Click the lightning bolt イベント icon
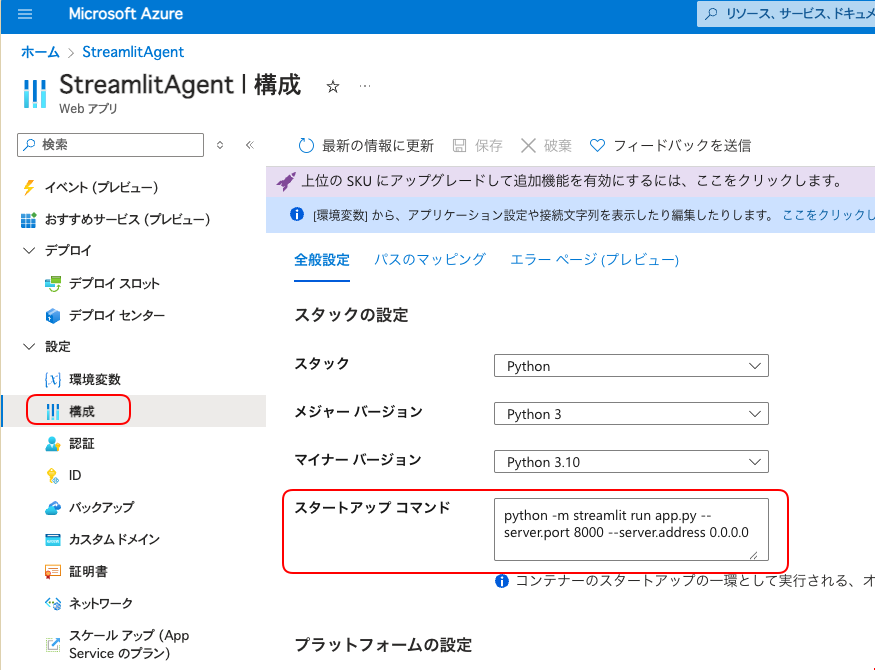Image resolution: width=875 pixels, height=670 pixels. 28,187
